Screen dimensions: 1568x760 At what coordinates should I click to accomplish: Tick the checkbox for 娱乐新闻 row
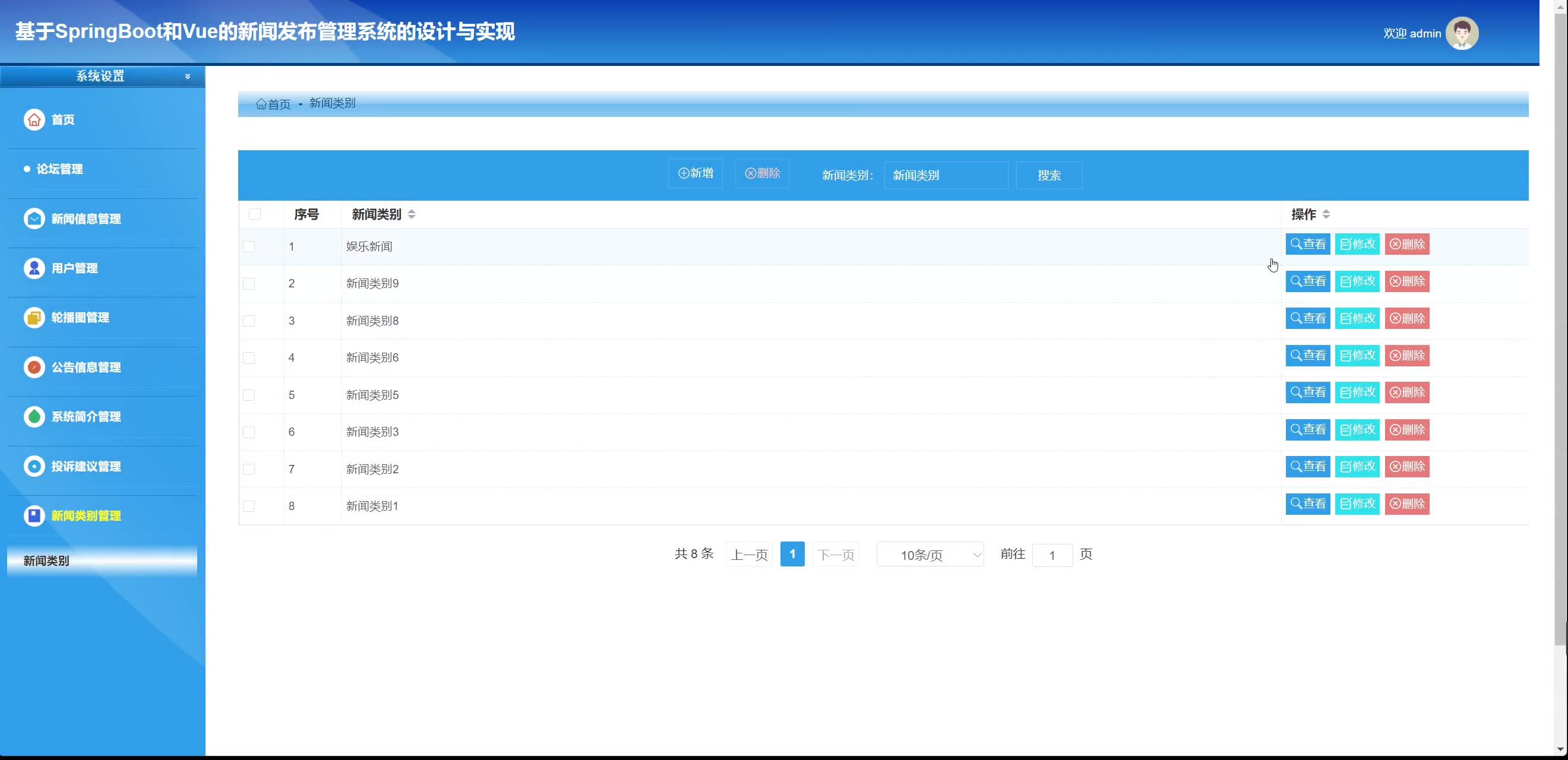pos(249,246)
